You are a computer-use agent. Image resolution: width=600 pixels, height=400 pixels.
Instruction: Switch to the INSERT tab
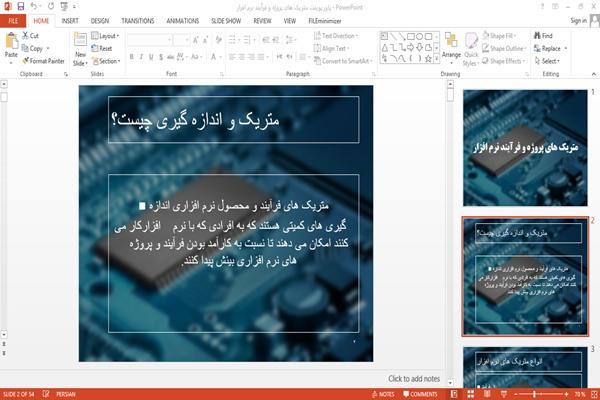tap(70, 21)
